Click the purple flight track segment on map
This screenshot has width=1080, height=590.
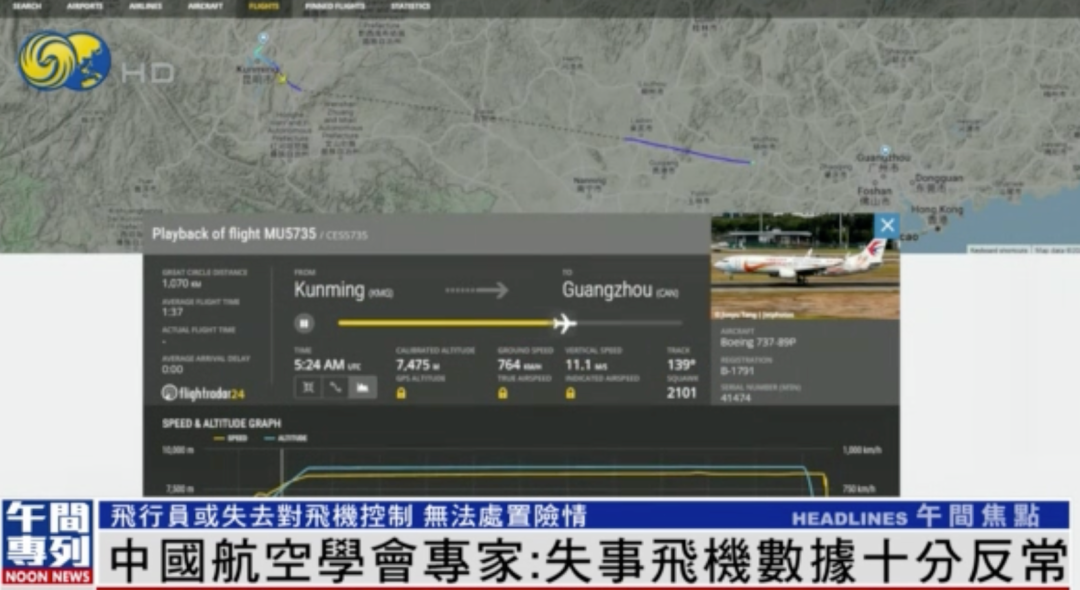click(687, 151)
